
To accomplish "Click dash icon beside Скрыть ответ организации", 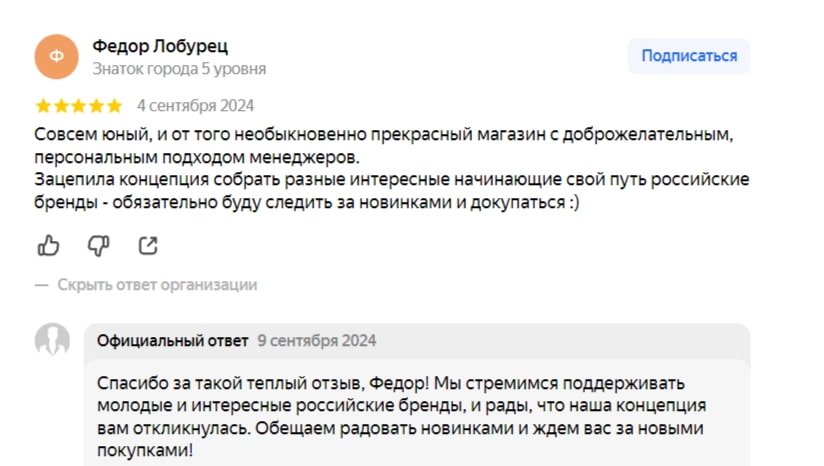I will click(42, 285).
